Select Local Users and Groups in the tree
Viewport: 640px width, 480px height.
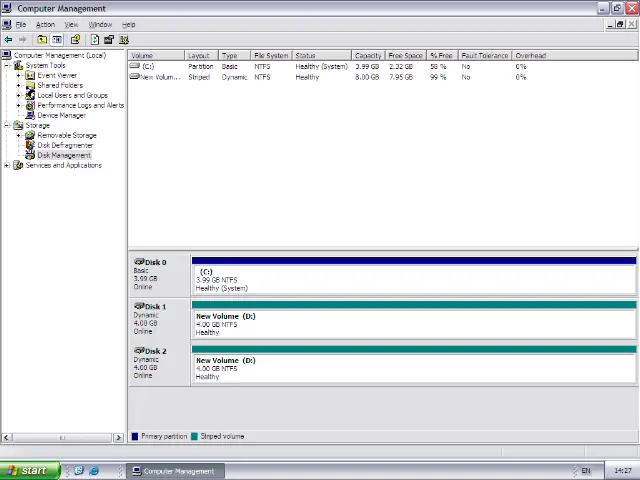73,96
